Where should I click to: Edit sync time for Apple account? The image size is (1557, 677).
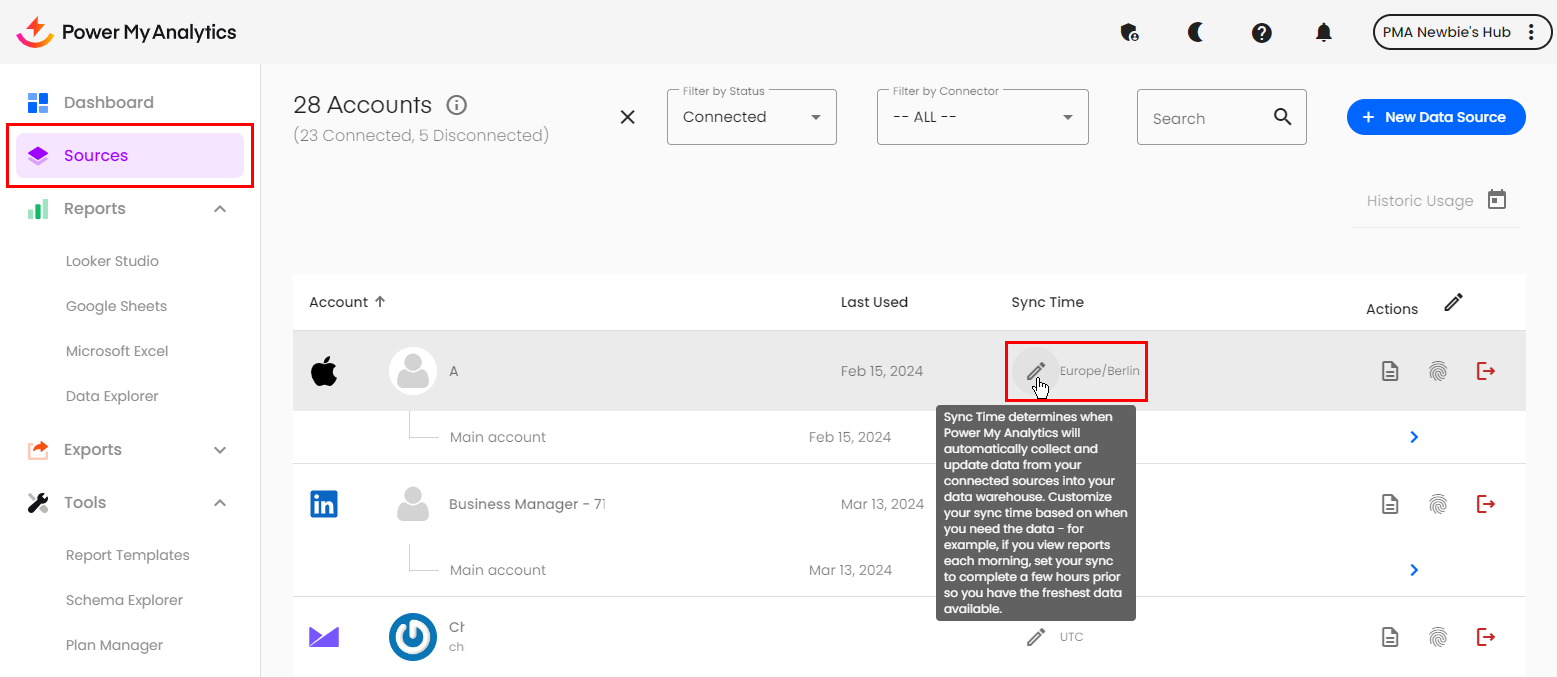(x=1036, y=371)
